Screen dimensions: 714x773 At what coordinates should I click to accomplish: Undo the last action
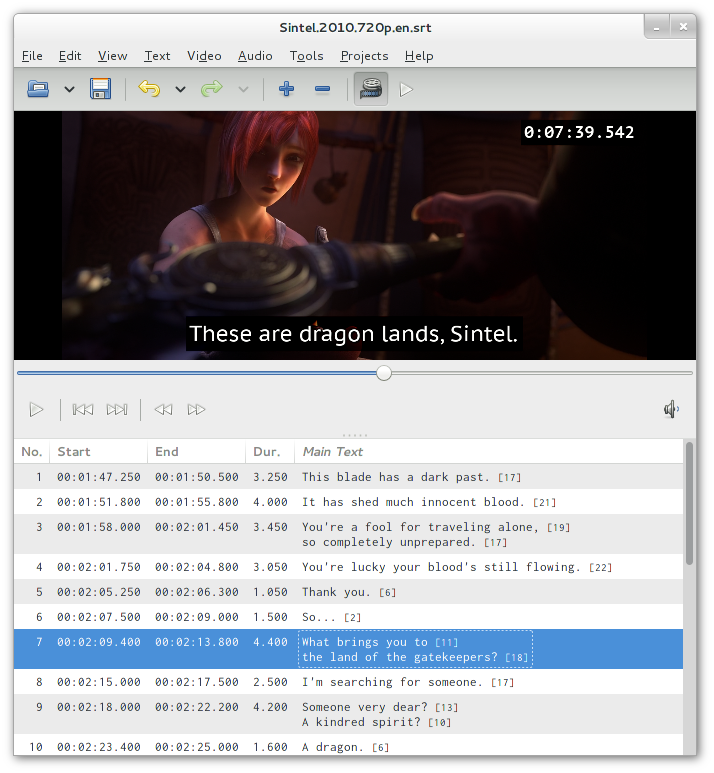[149, 89]
